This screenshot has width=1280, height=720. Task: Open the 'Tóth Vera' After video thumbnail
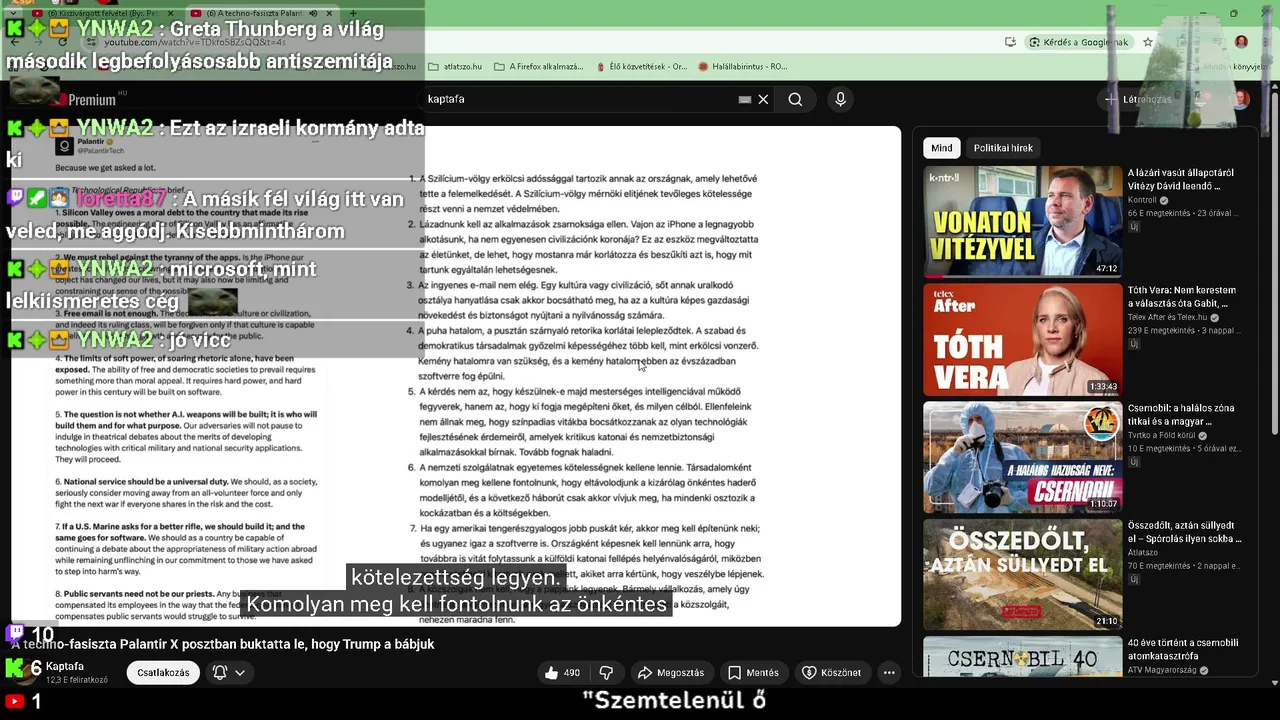[x=1022, y=339]
